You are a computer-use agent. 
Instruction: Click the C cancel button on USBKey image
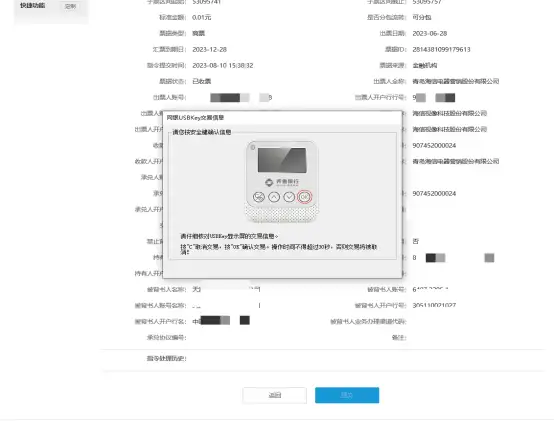point(259,197)
